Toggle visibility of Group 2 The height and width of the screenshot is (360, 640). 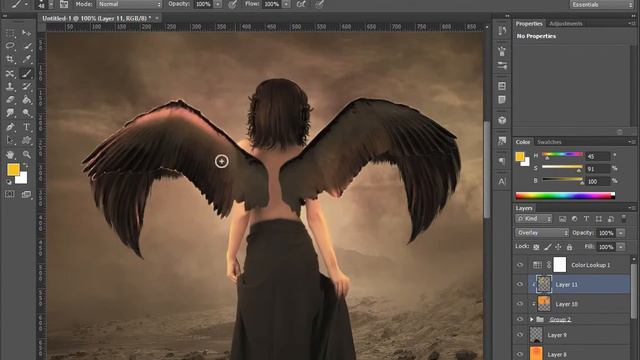pos(520,319)
